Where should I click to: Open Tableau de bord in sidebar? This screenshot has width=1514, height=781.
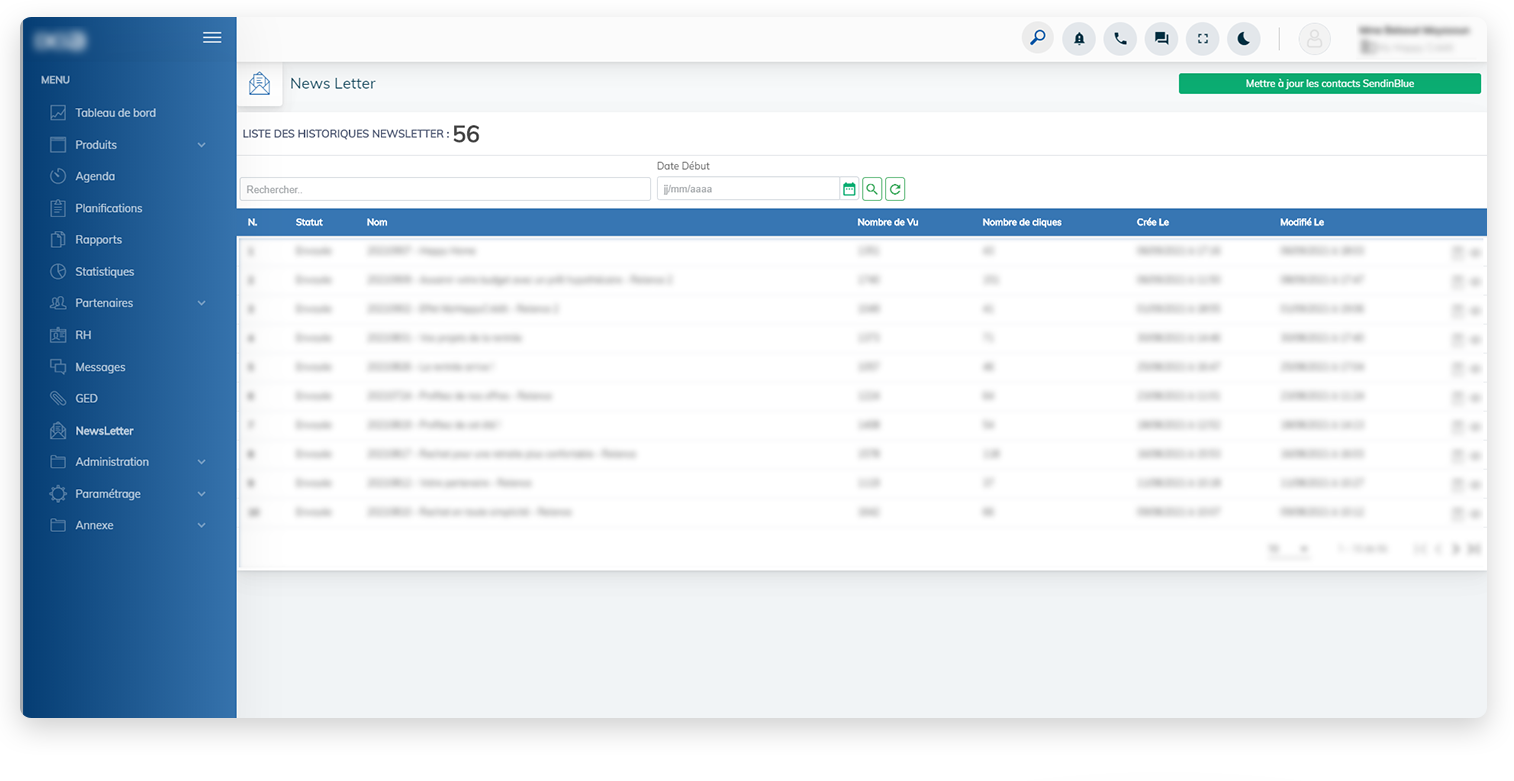pyautogui.click(x=115, y=113)
